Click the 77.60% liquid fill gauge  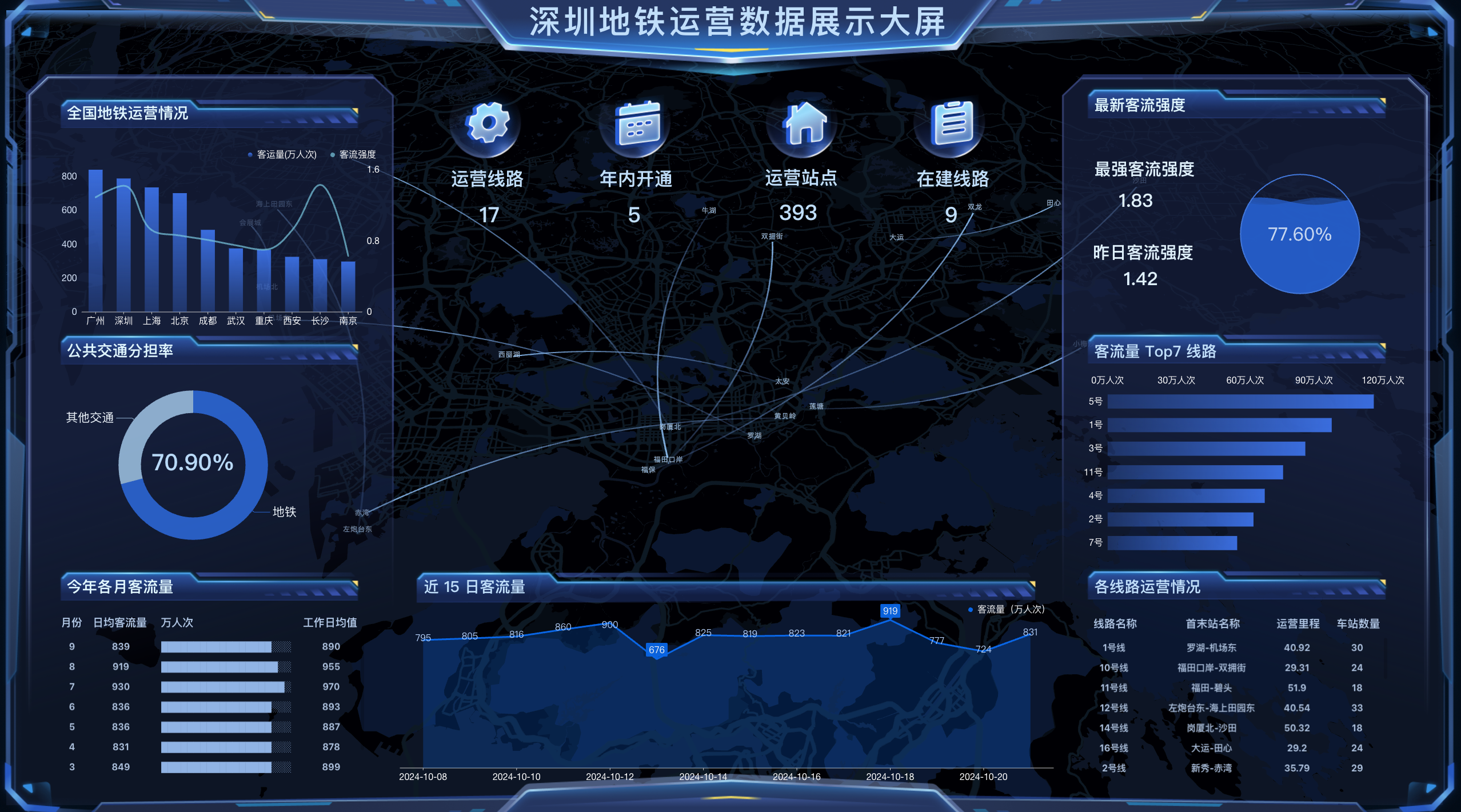(x=1299, y=234)
